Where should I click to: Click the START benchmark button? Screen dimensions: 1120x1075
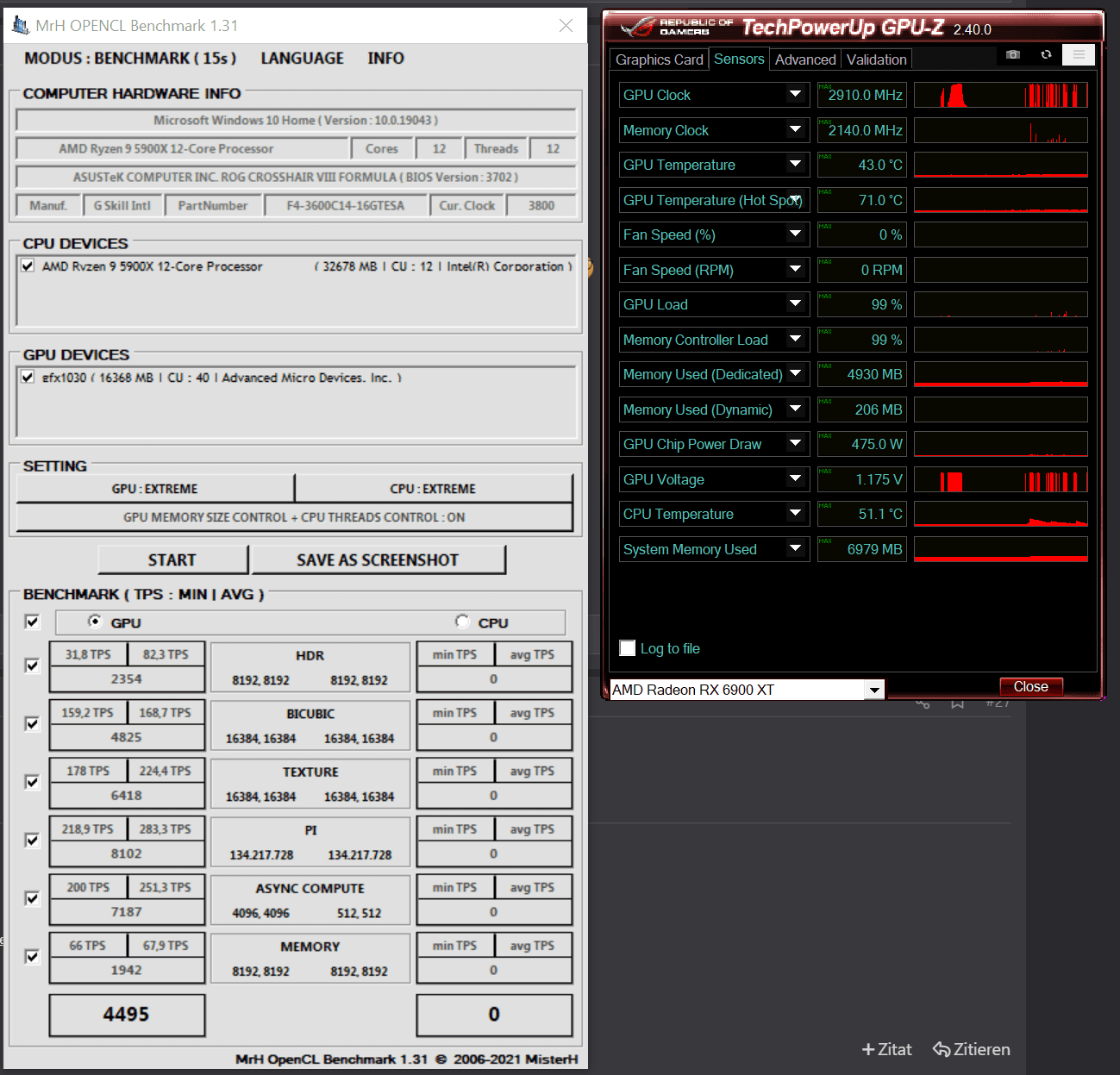172,559
